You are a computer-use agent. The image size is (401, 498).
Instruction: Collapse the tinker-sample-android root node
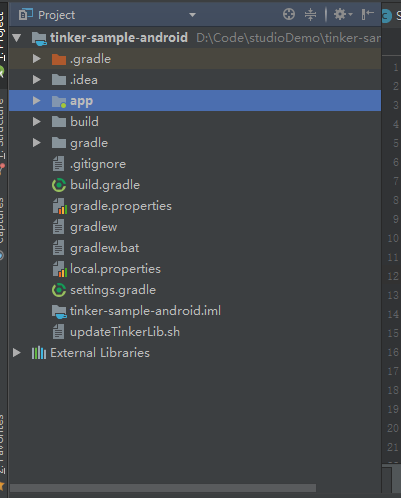coord(17,38)
